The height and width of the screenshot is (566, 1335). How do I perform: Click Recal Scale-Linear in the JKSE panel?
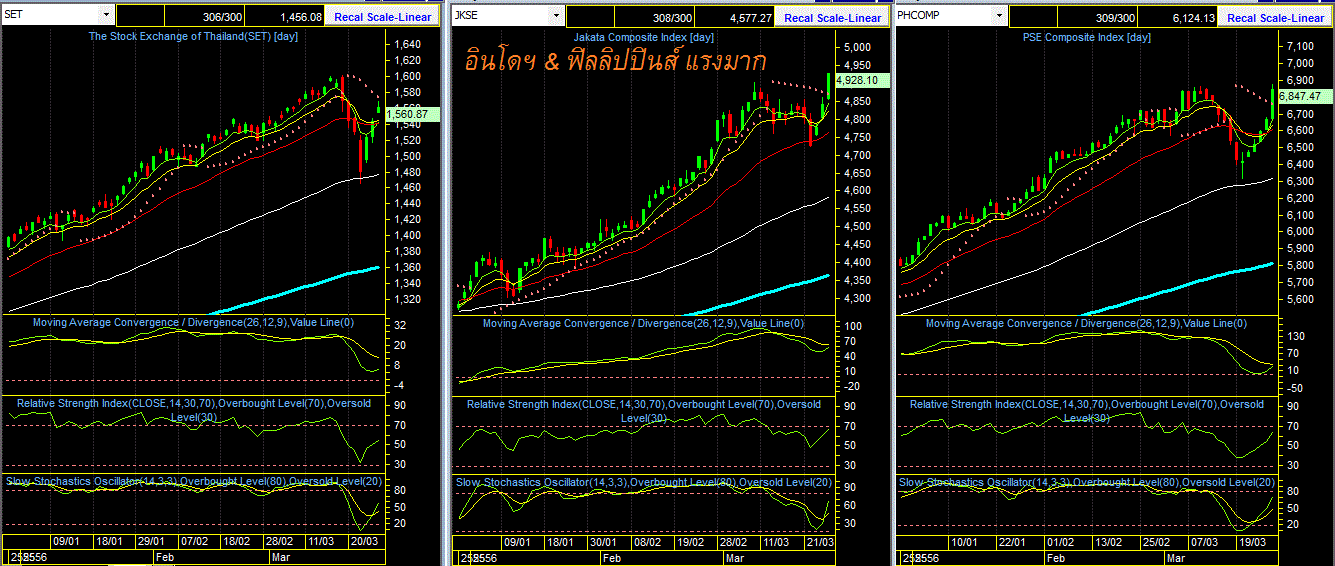click(x=833, y=17)
